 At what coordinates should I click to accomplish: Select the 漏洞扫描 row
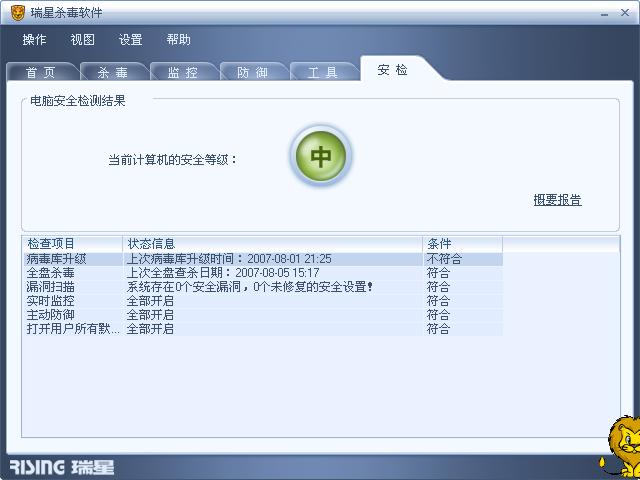tap(263, 287)
